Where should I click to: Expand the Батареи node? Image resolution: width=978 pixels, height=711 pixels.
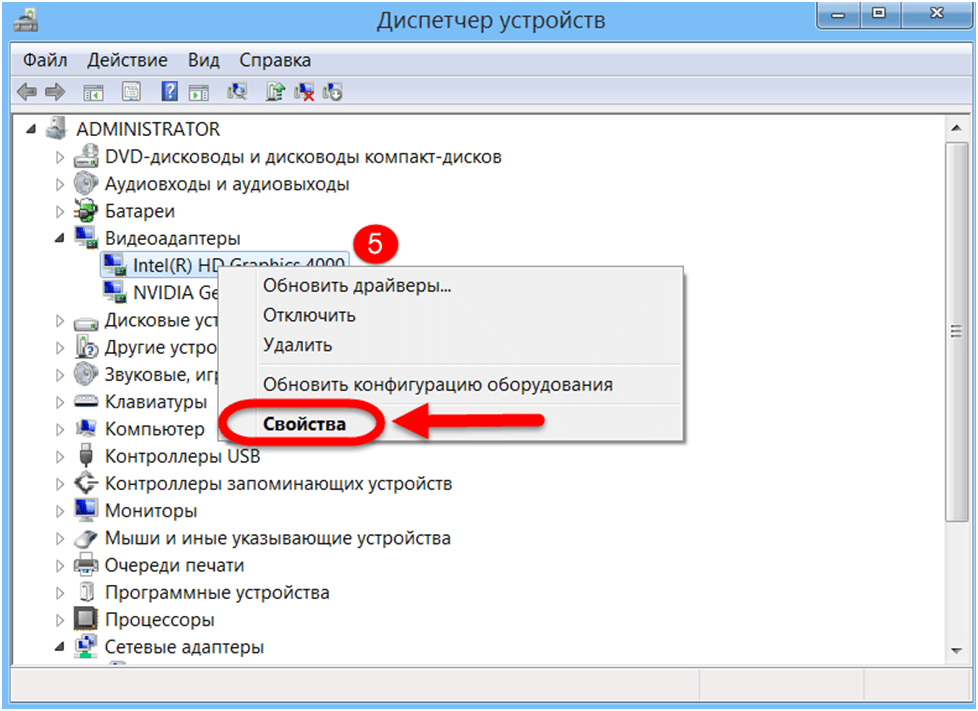click(60, 211)
